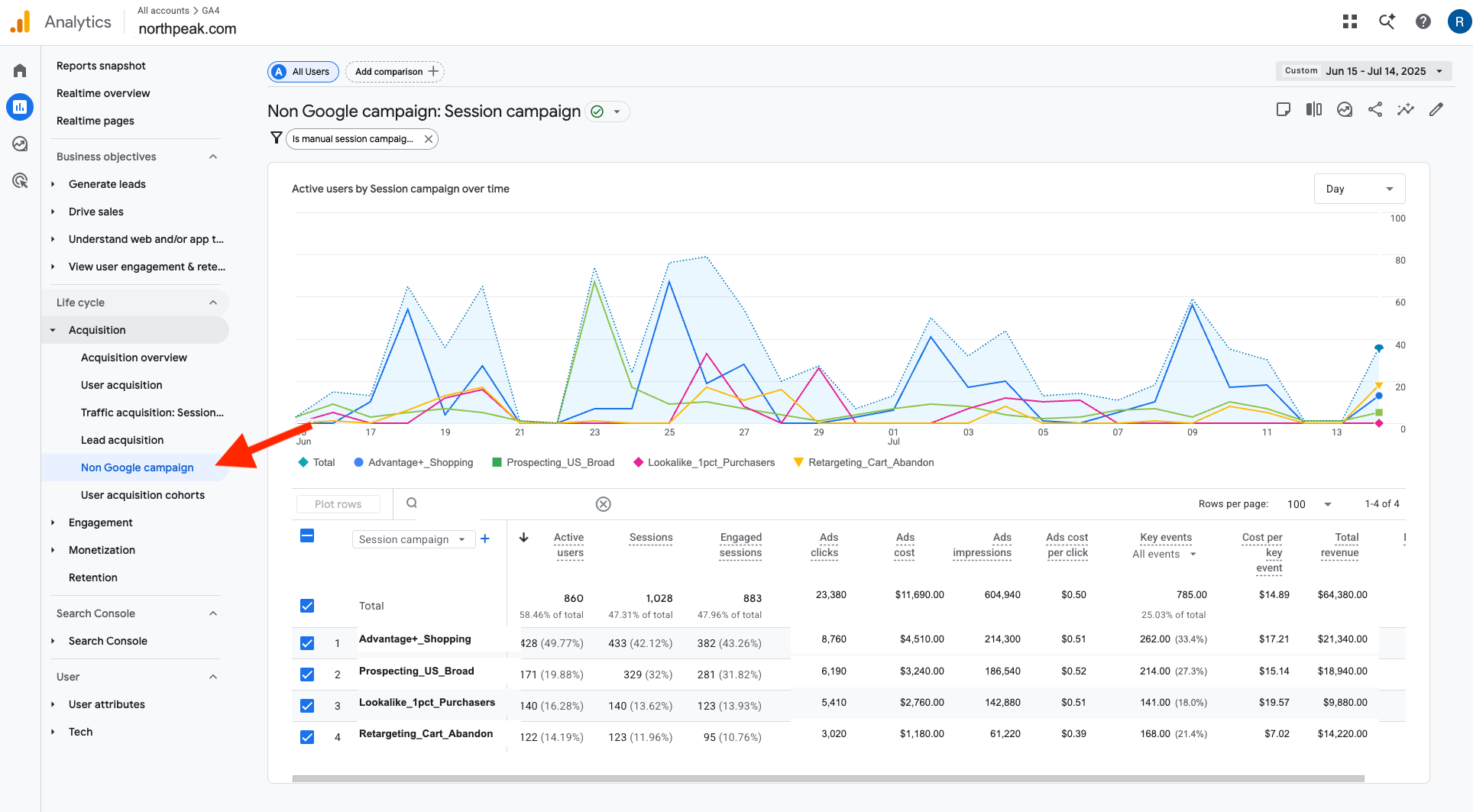The height and width of the screenshot is (812, 1473).
Task: Expand the Monetization tree item
Action: (x=53, y=550)
